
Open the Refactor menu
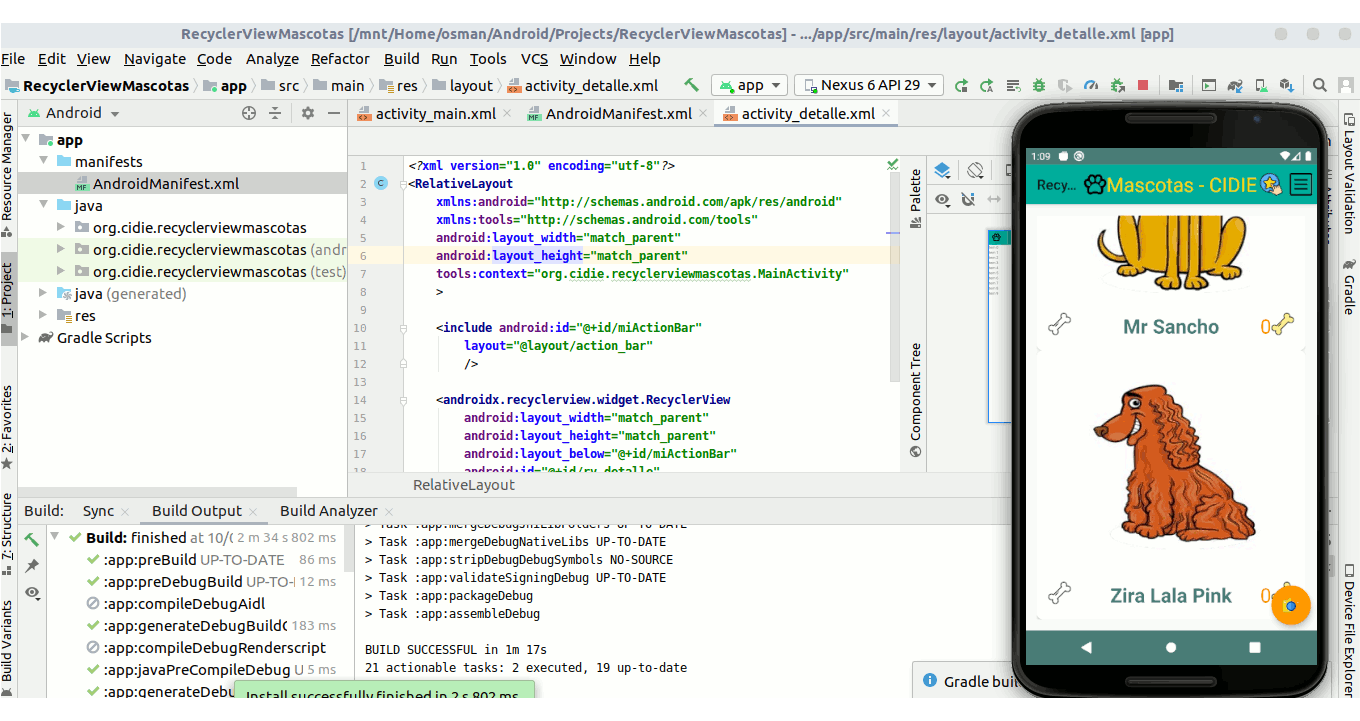[340, 59]
